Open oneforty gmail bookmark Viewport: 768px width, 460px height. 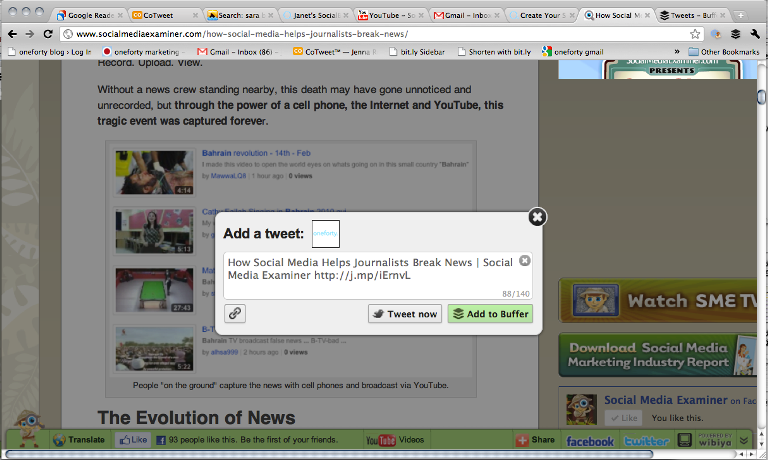(x=573, y=51)
